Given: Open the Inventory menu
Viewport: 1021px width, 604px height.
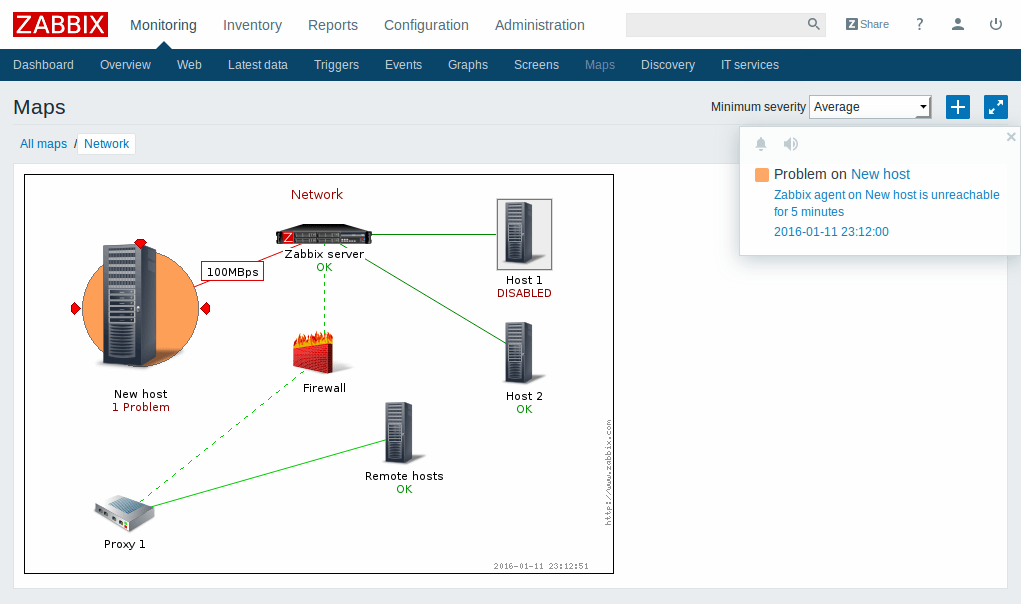Looking at the screenshot, I should point(252,25).
